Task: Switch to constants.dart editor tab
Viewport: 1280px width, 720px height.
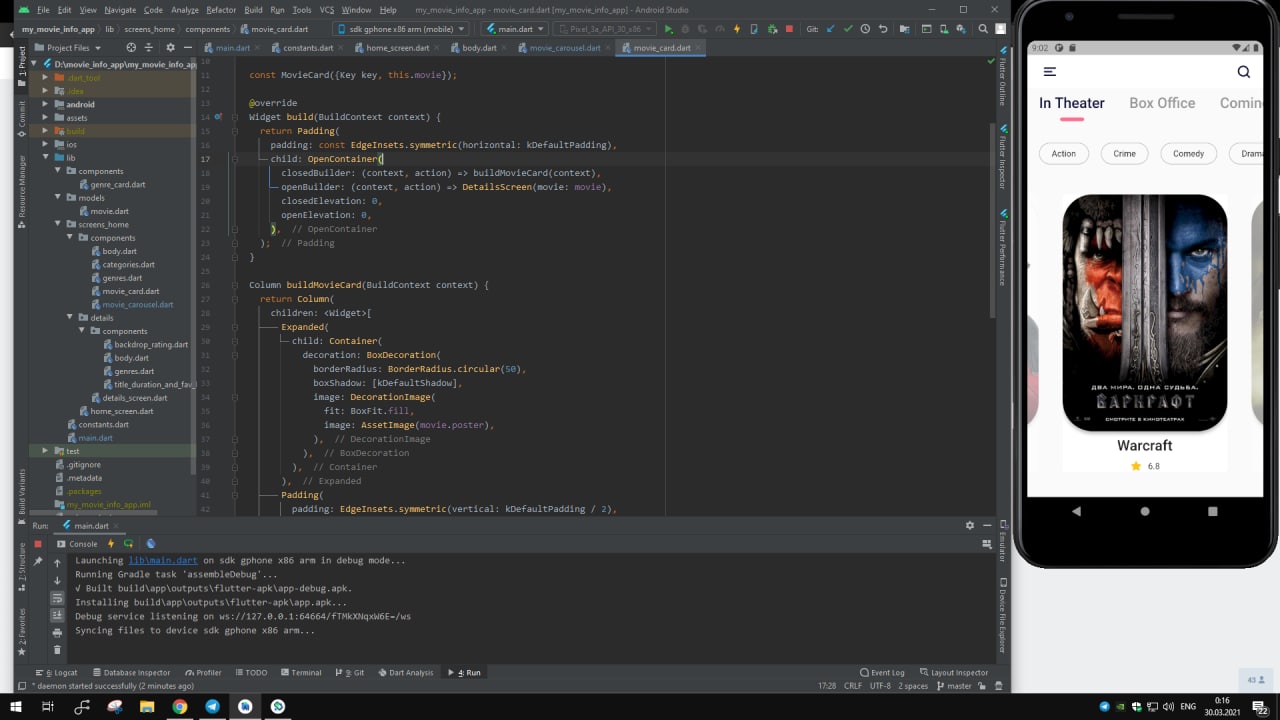Action: click(307, 47)
